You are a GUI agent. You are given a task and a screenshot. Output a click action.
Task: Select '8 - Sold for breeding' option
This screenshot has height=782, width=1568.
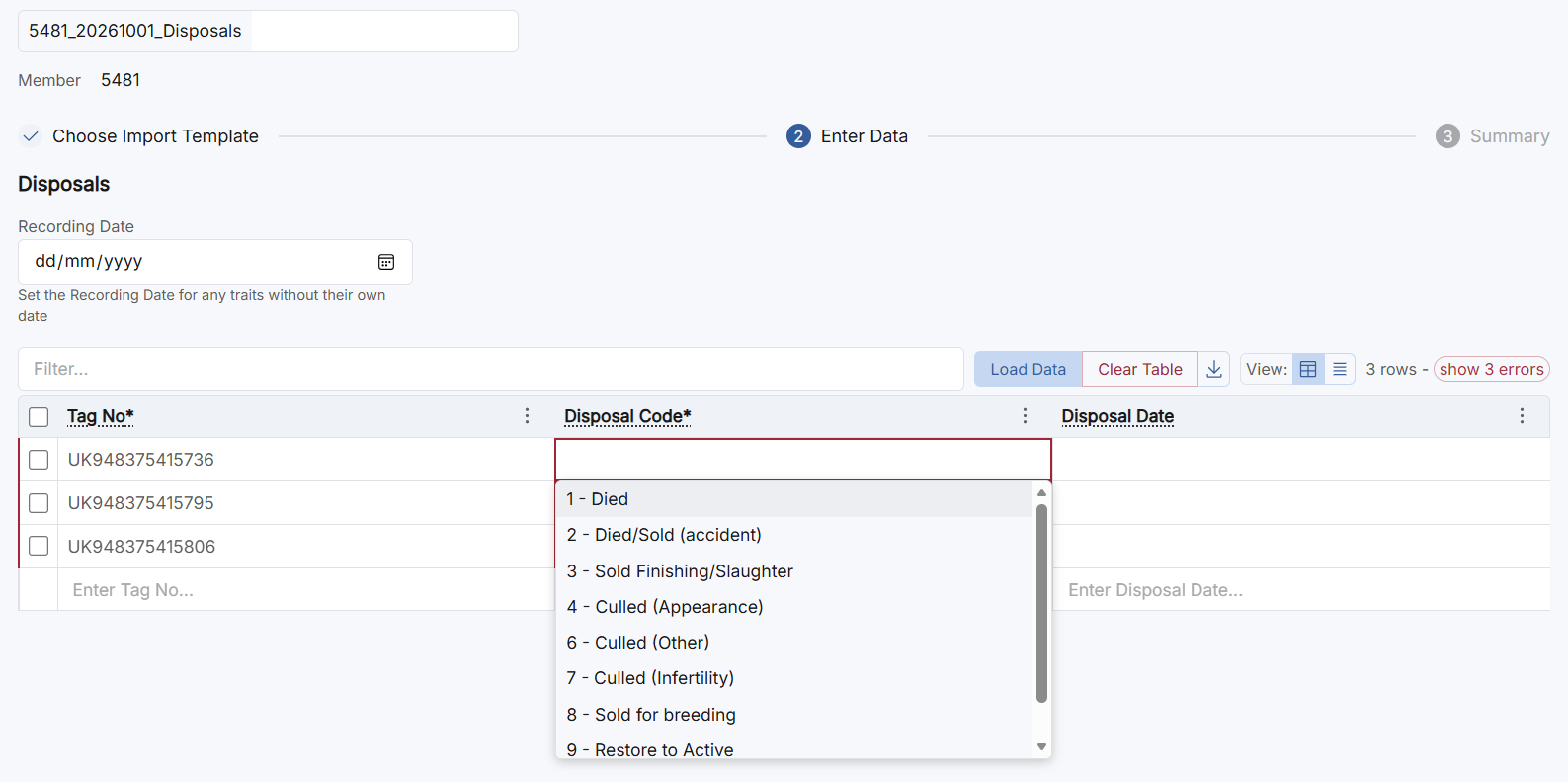coord(794,715)
